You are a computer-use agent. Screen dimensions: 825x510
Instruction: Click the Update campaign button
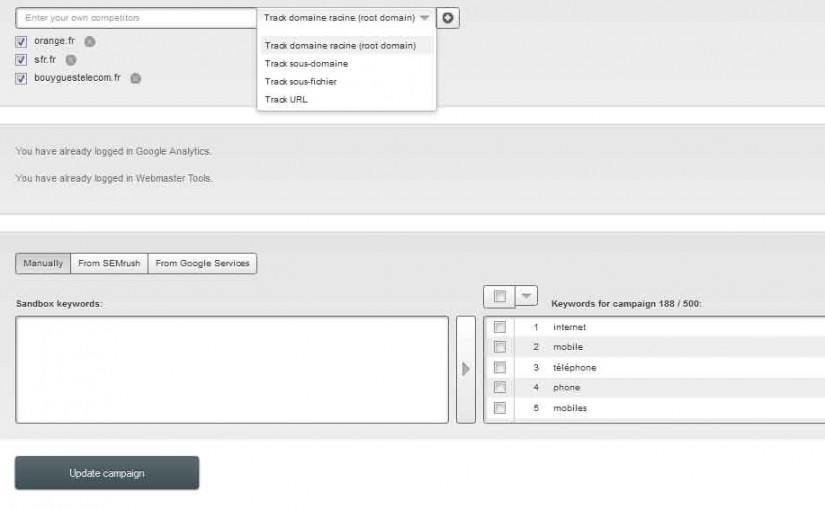click(107, 473)
